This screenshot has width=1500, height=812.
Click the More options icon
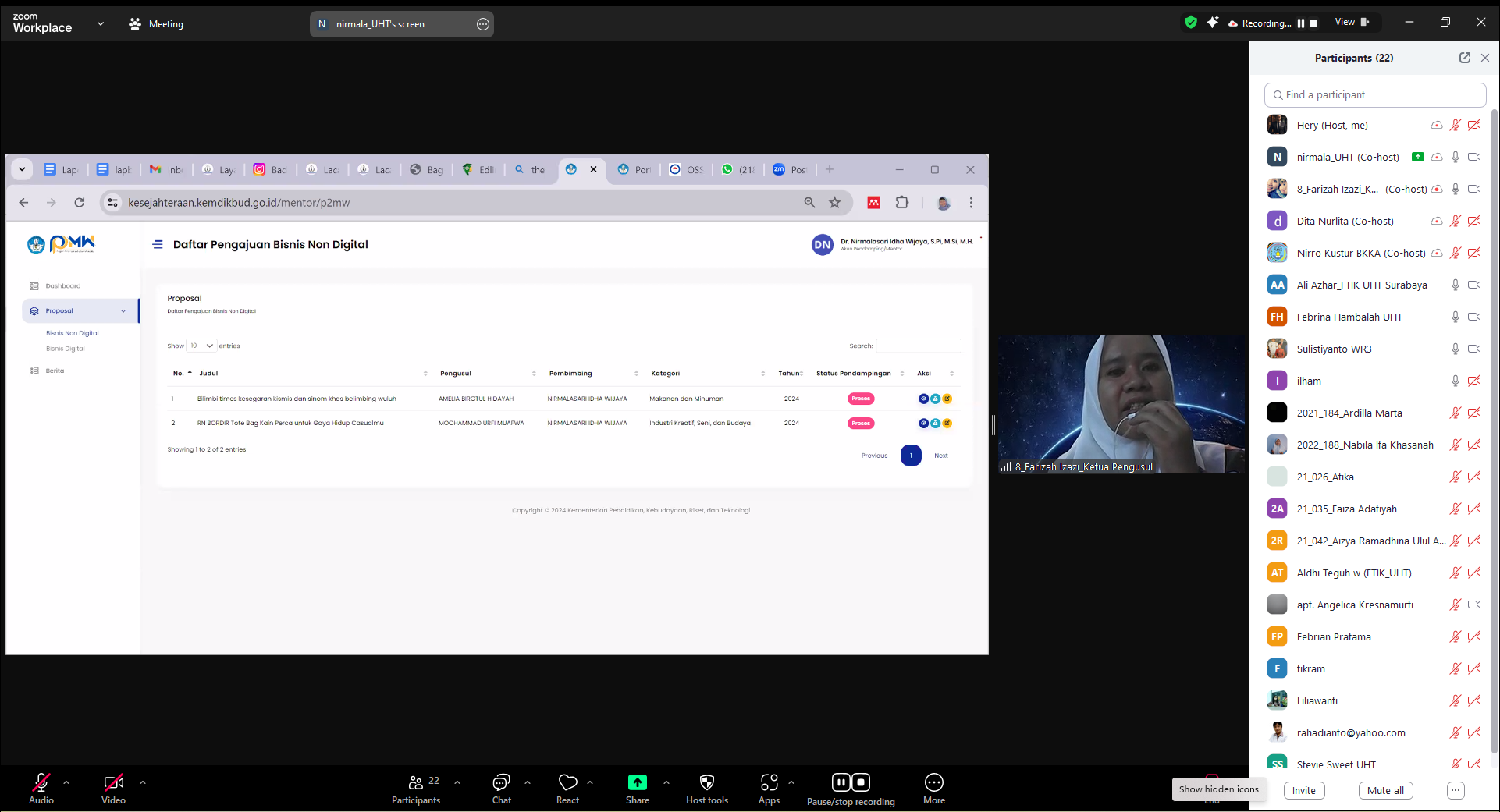click(933, 782)
